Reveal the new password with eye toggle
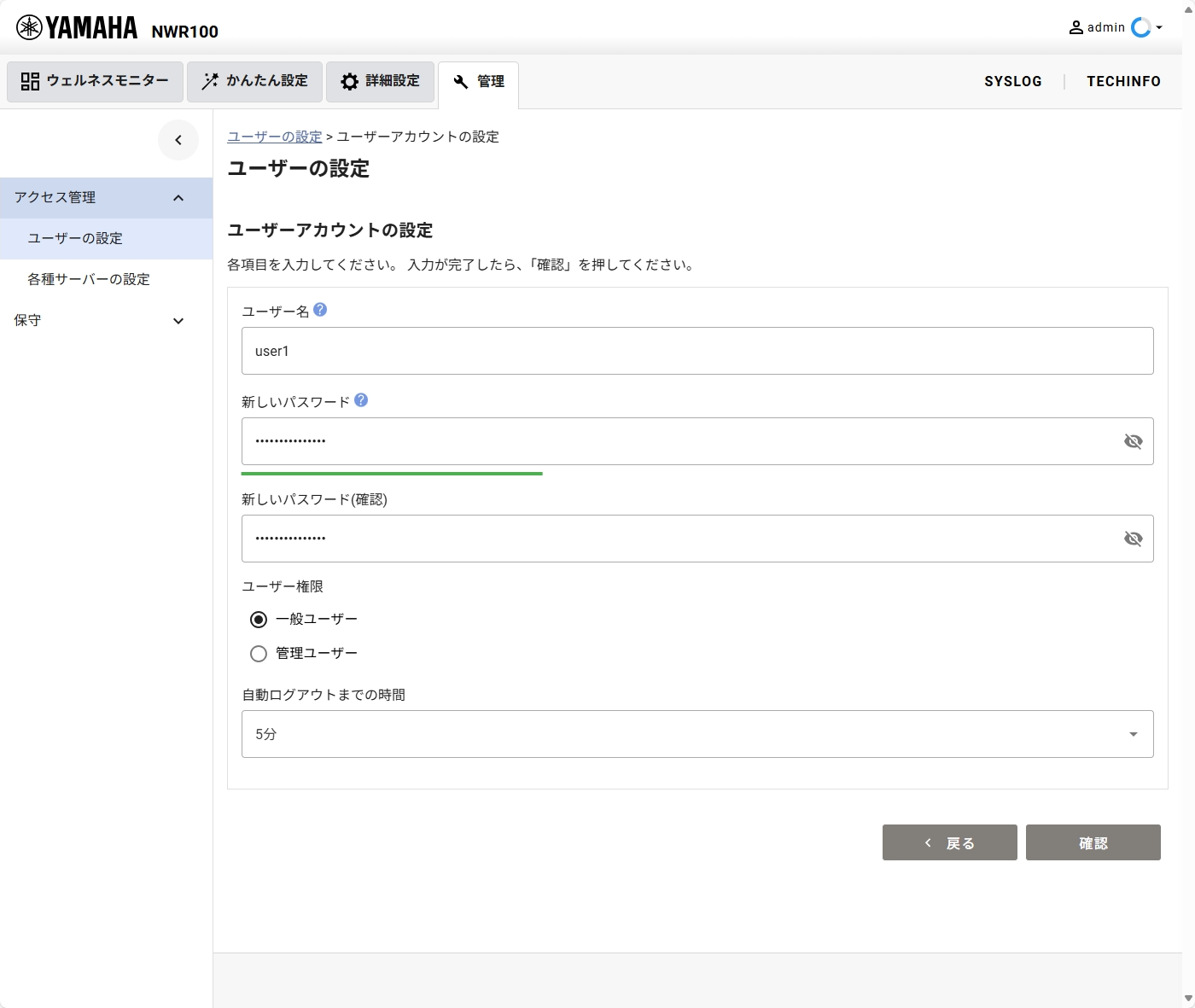Screen dimensions: 1195x1008 pos(1134,441)
